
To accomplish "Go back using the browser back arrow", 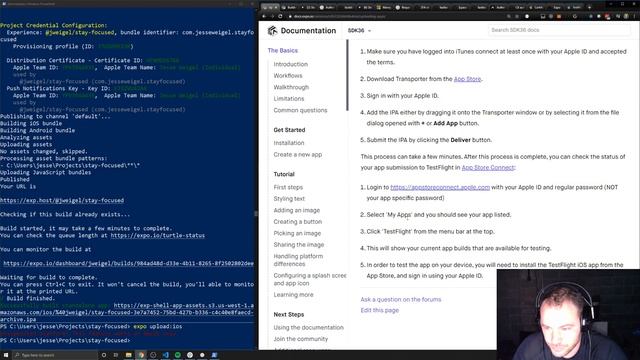I will [264, 16].
